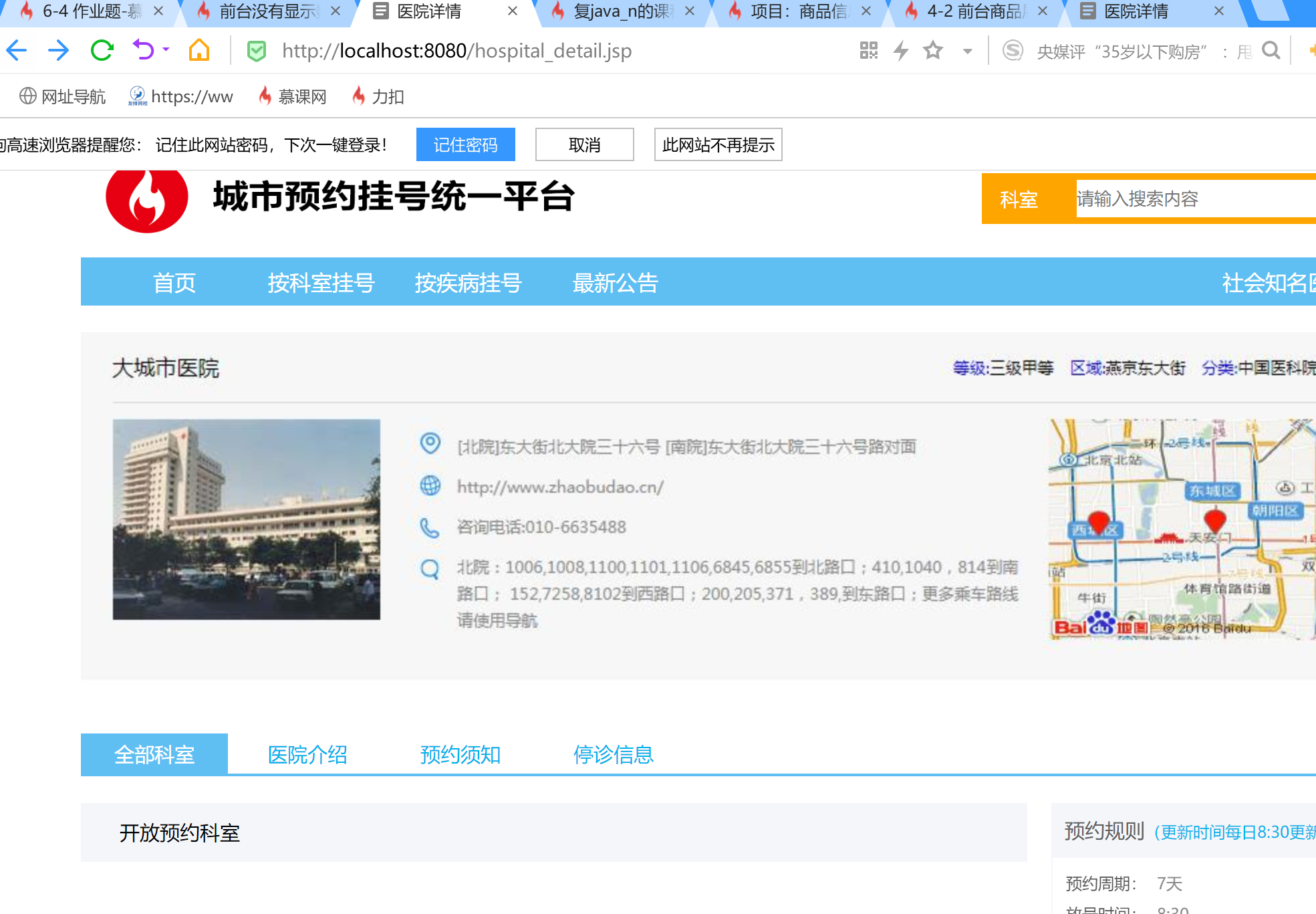Switch to the last '医院详情' tab
1316x914 pixels.
pyautogui.click(x=1154, y=11)
